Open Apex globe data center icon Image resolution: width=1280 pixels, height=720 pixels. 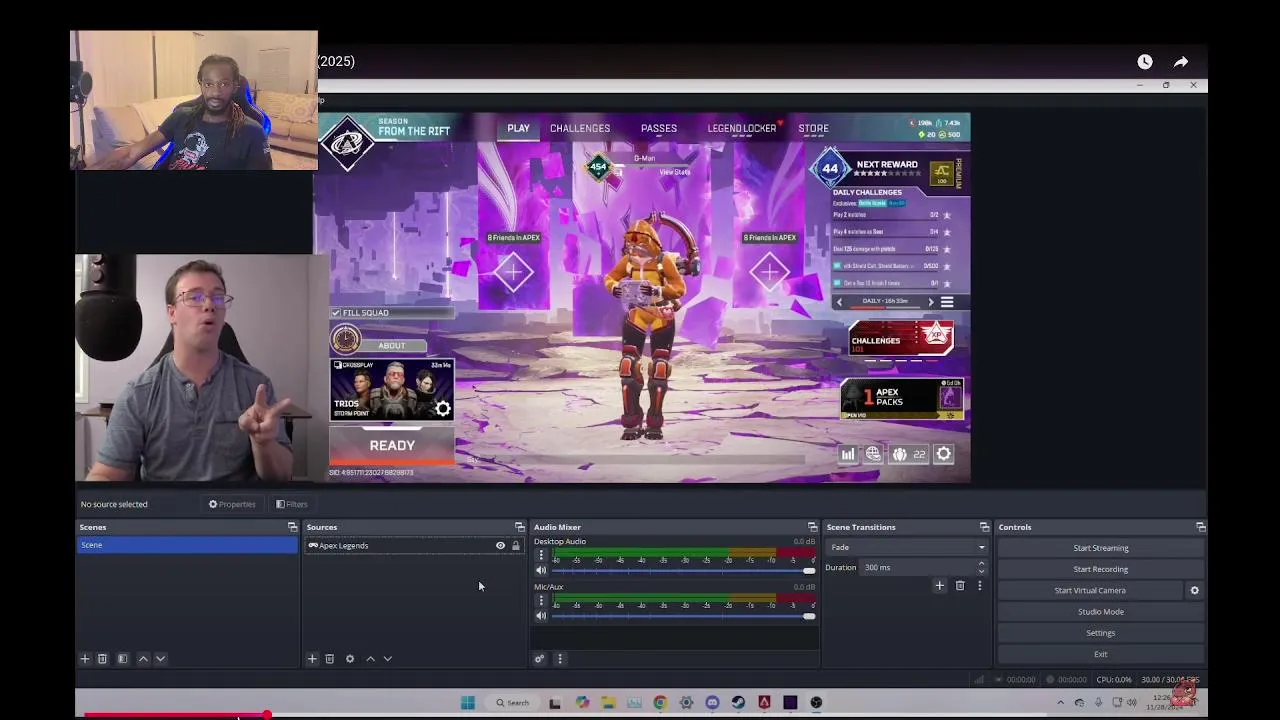pyautogui.click(x=873, y=454)
